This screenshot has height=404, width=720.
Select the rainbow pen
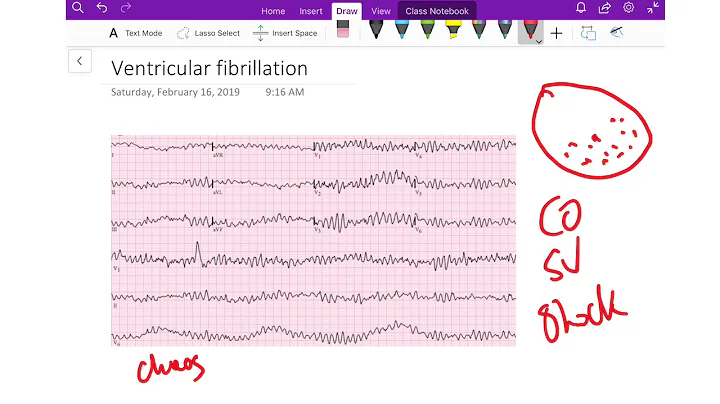pyautogui.click(x=479, y=29)
